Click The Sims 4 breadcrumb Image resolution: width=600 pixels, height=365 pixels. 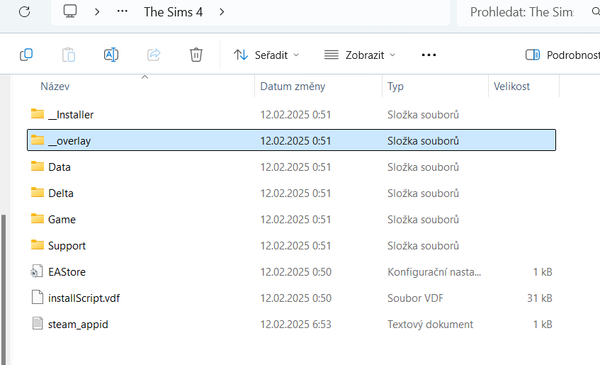[x=173, y=12]
